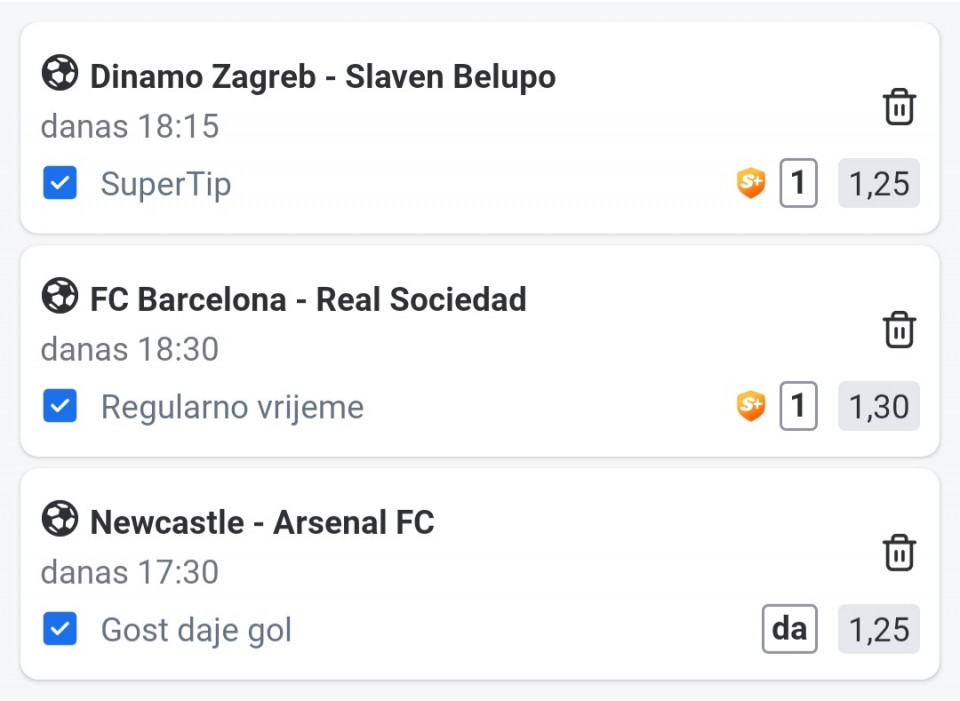Viewport: 960px width, 701px height.
Task: Click the 1,25 odds on the SuperTip row
Action: point(878,184)
